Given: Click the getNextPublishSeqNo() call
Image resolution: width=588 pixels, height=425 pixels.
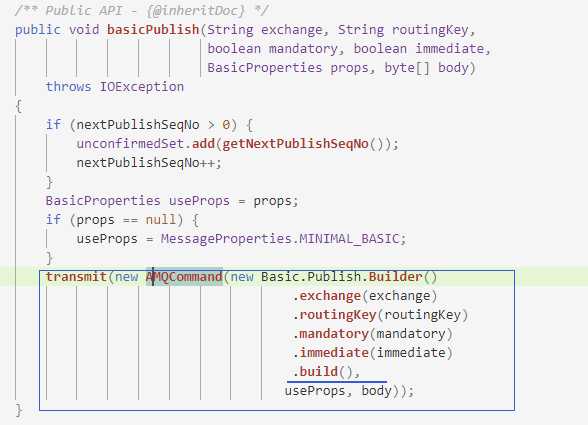Looking at the screenshot, I should point(302,144).
